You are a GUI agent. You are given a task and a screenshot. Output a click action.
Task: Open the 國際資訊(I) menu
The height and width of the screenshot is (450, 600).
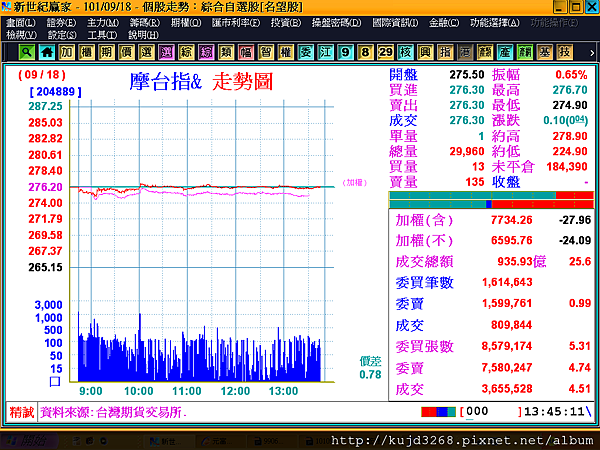(x=395, y=23)
